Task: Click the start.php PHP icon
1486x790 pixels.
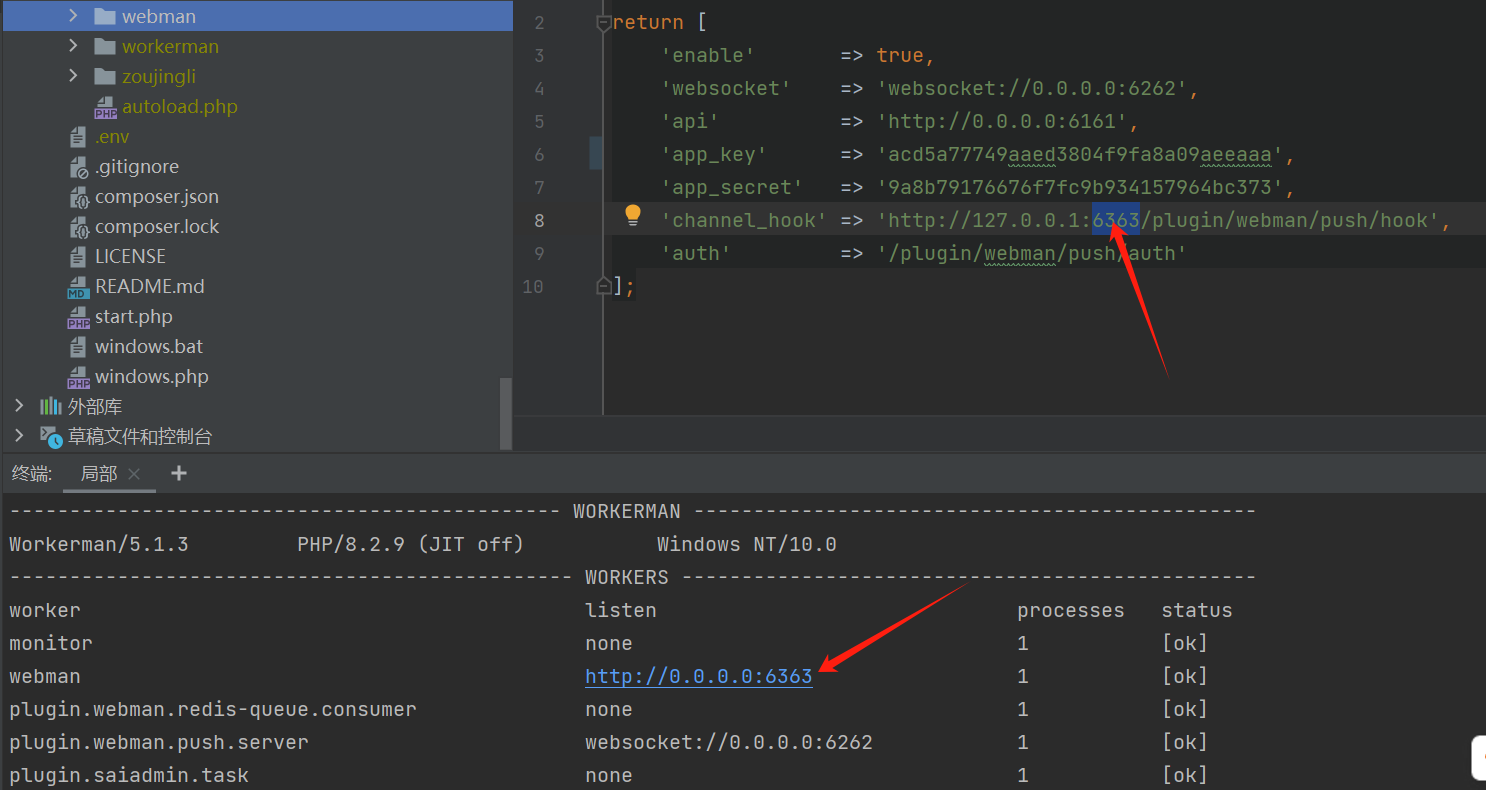Action: click(78, 317)
